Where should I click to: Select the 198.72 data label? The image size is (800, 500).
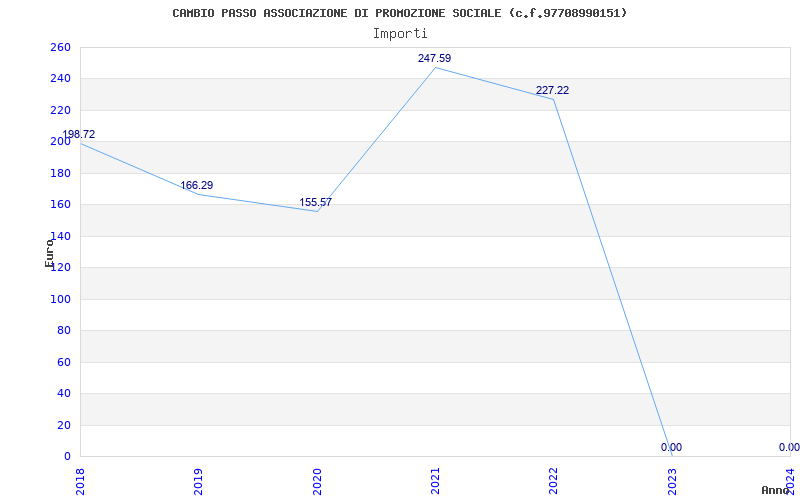79,135
